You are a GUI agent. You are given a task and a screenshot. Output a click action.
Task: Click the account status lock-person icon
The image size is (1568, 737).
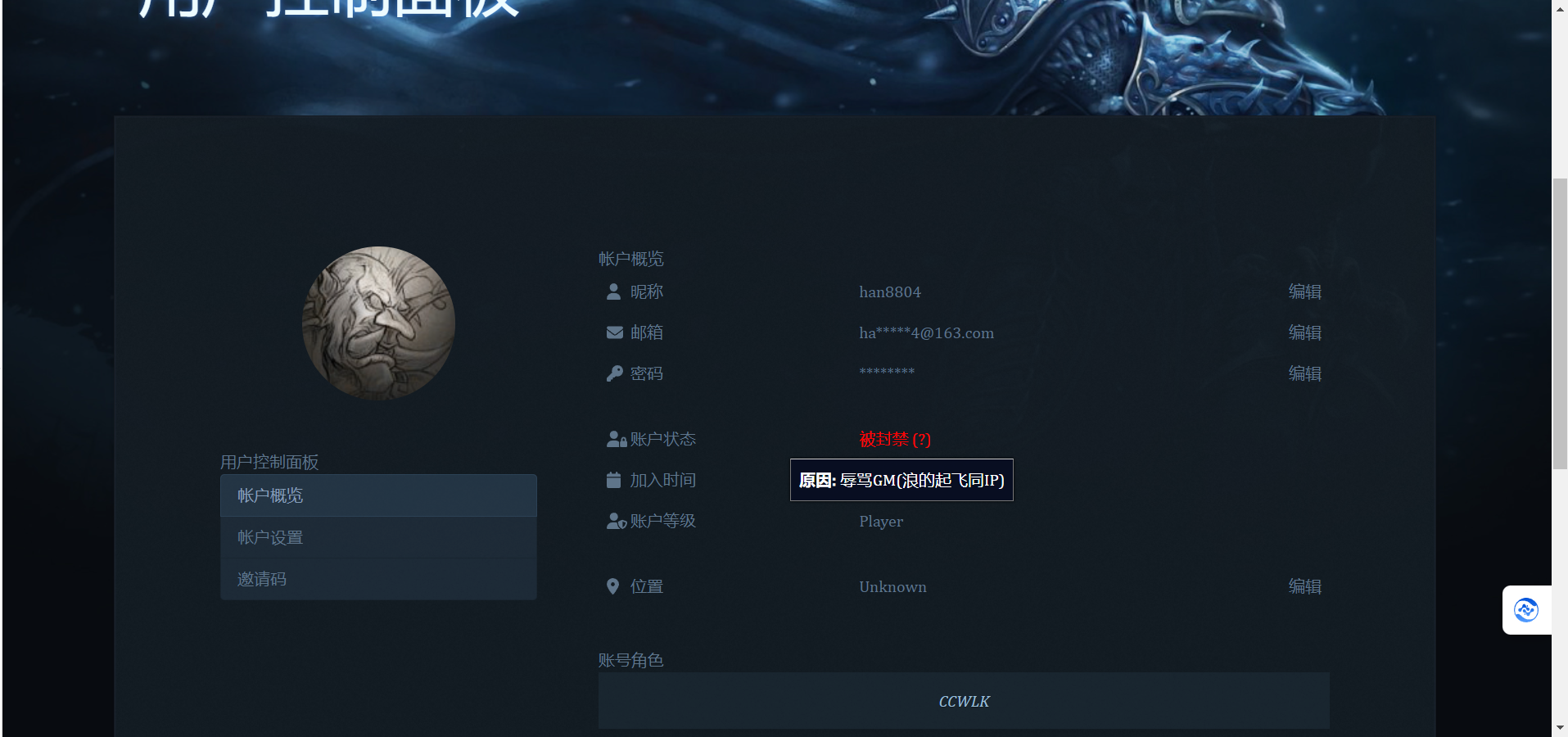[x=616, y=440]
